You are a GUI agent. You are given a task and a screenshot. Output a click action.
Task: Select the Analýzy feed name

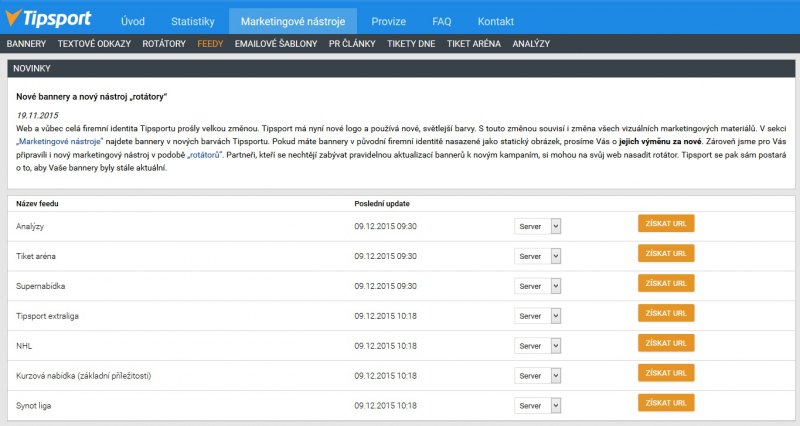tap(30, 227)
